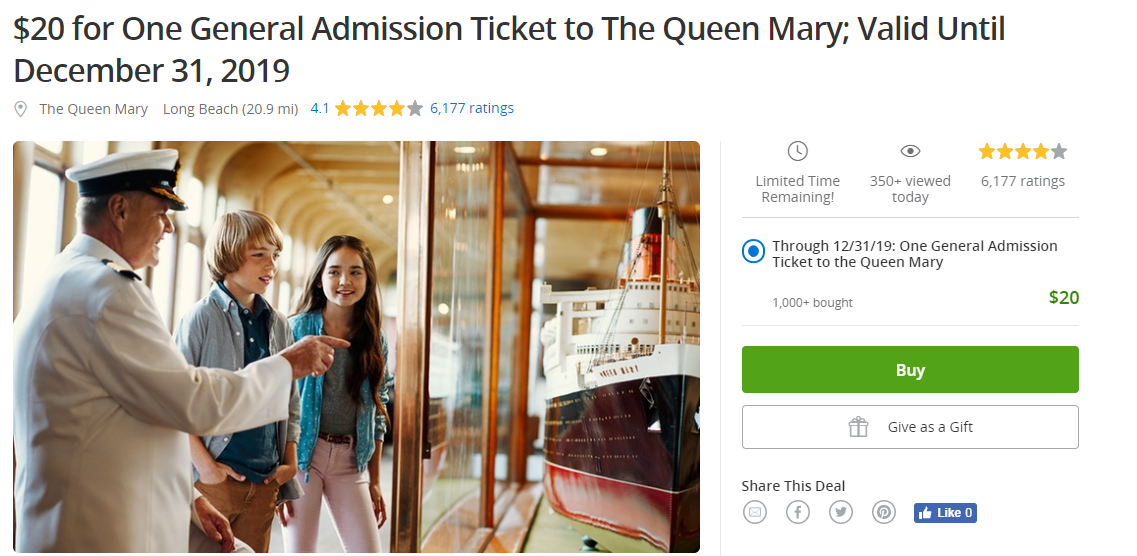Image resolution: width=1137 pixels, height=556 pixels.
Task: Open the 6,177 ratings link under title
Action: click(x=471, y=108)
